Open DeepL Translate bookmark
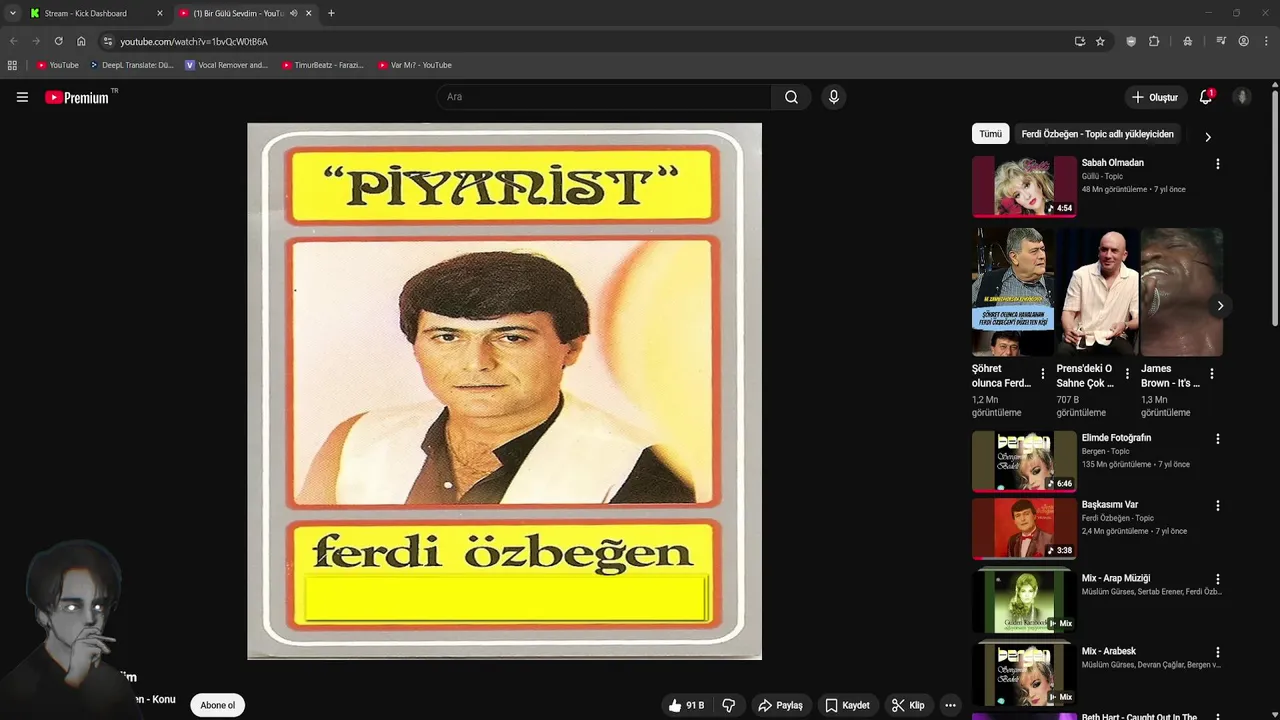This screenshot has height=720, width=1280. (x=131, y=65)
